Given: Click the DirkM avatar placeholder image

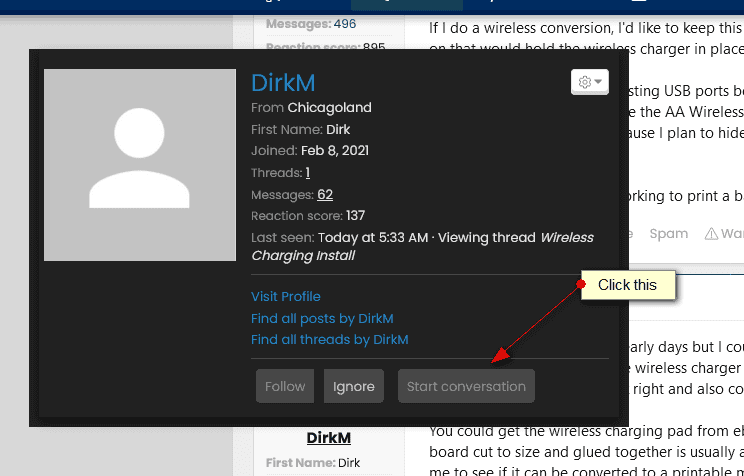Looking at the screenshot, I should click(140, 165).
